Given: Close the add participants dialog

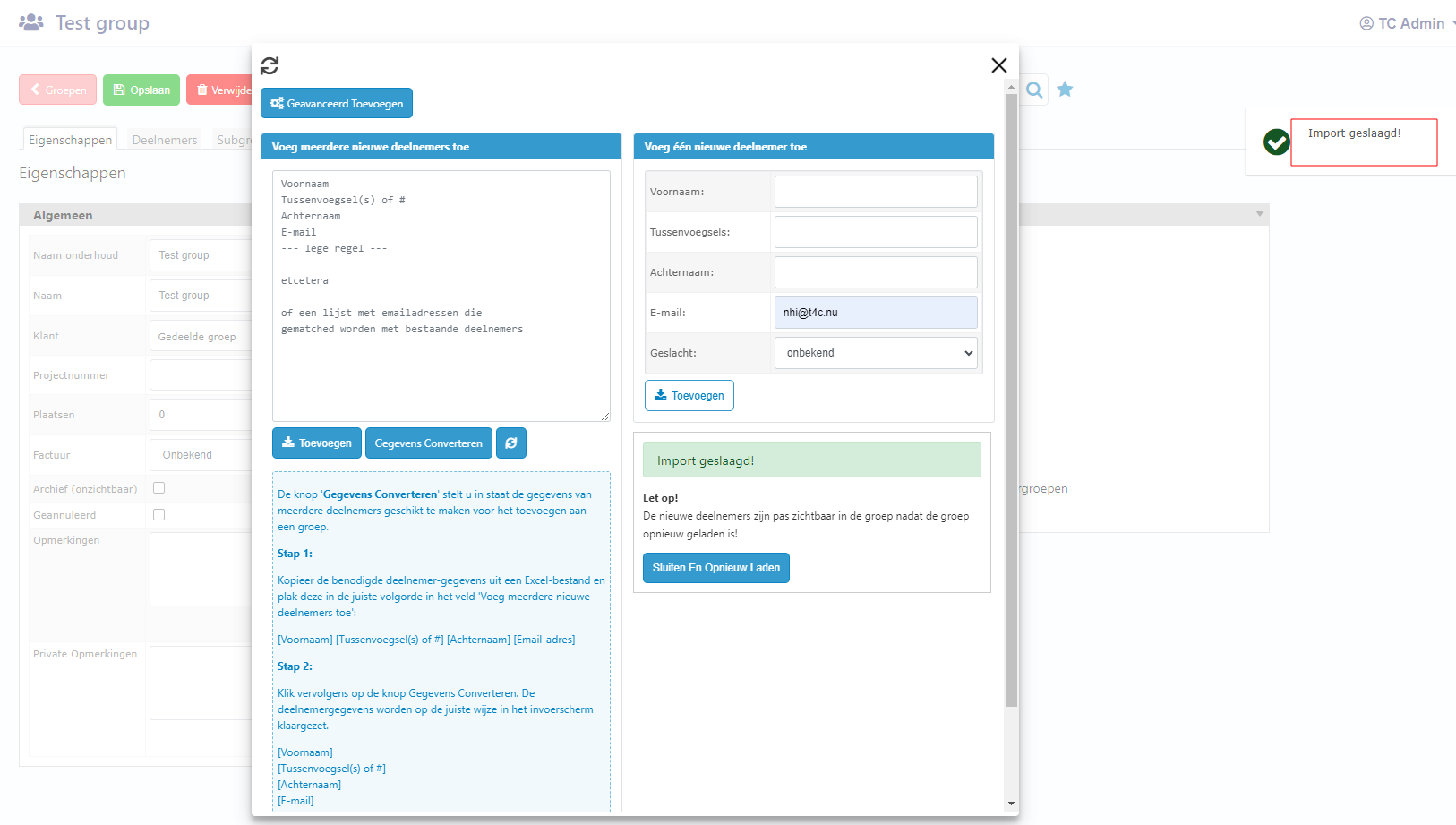Looking at the screenshot, I should point(998,65).
